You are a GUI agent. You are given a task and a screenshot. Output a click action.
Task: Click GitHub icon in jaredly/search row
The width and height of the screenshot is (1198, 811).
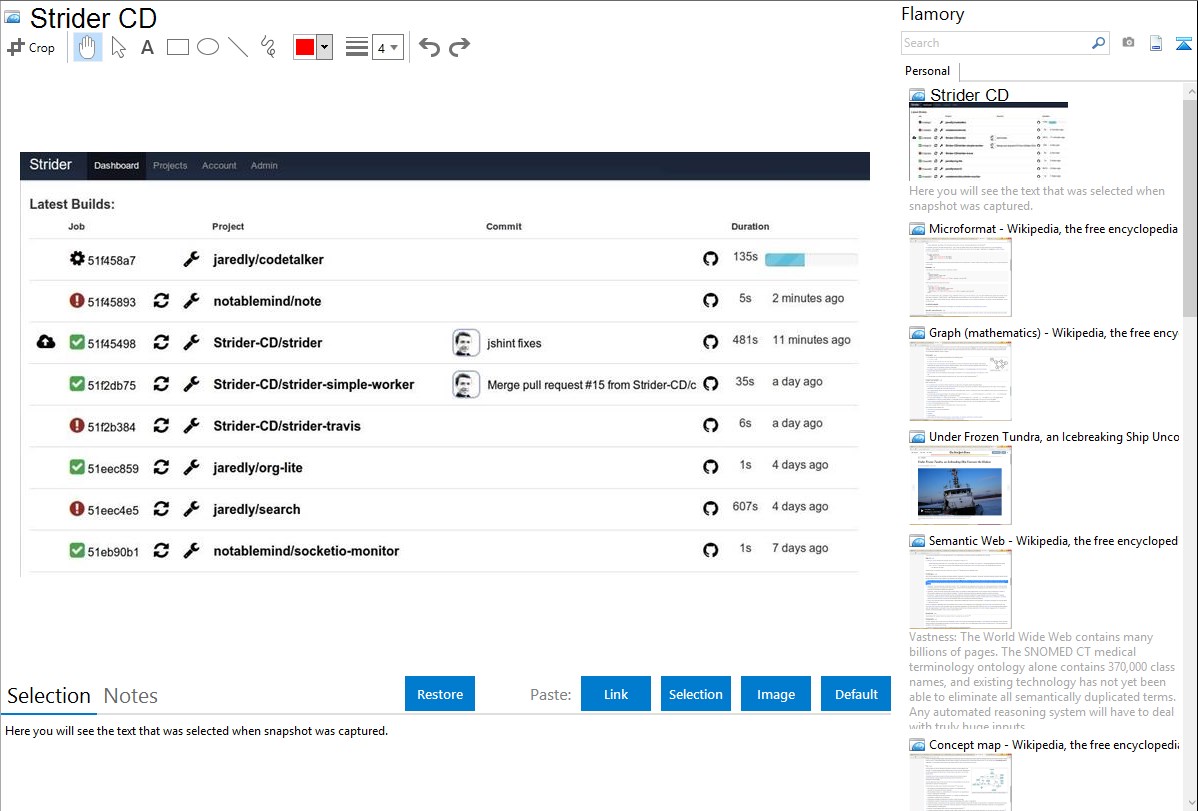[711, 508]
